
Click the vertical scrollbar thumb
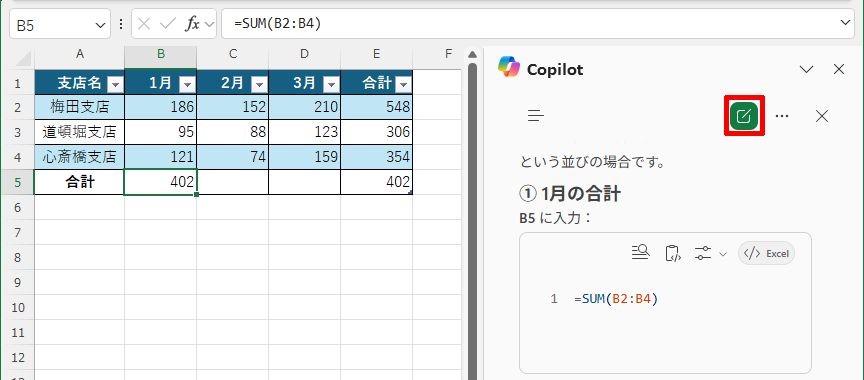(472, 220)
